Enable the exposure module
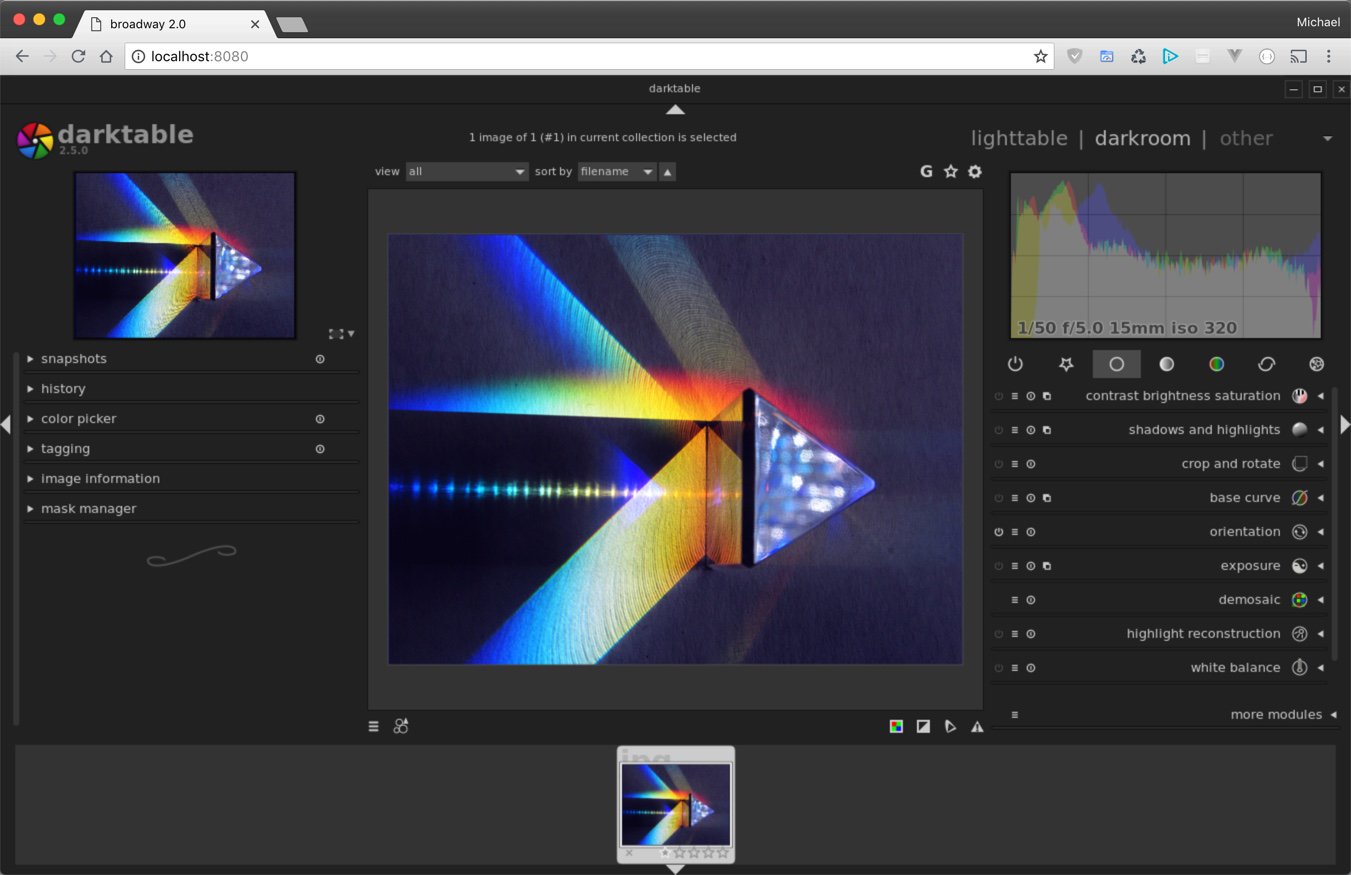Image resolution: width=1351 pixels, height=875 pixels. pyautogui.click(x=997, y=565)
